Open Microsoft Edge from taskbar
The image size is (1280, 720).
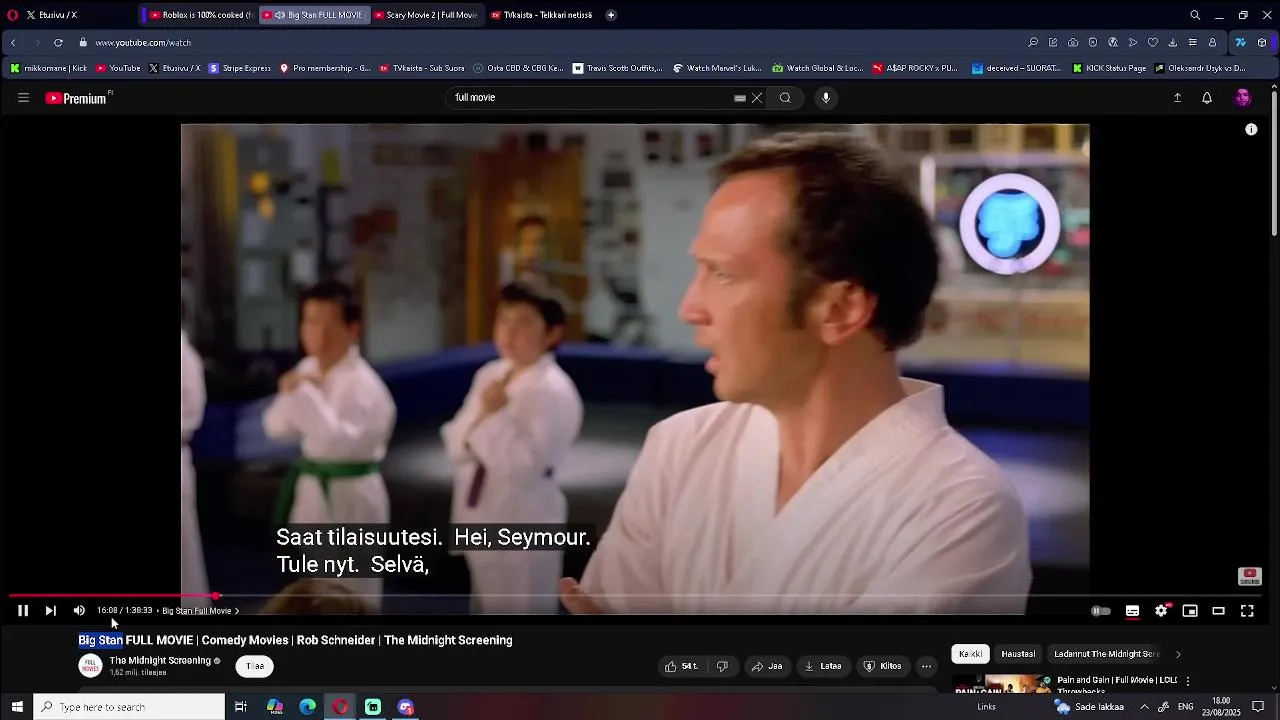(308, 707)
